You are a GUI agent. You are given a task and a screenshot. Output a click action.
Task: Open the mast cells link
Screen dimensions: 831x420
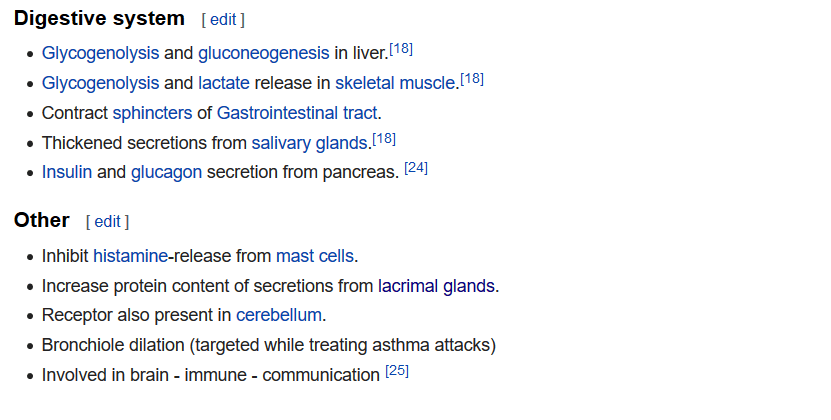pyautogui.click(x=315, y=256)
